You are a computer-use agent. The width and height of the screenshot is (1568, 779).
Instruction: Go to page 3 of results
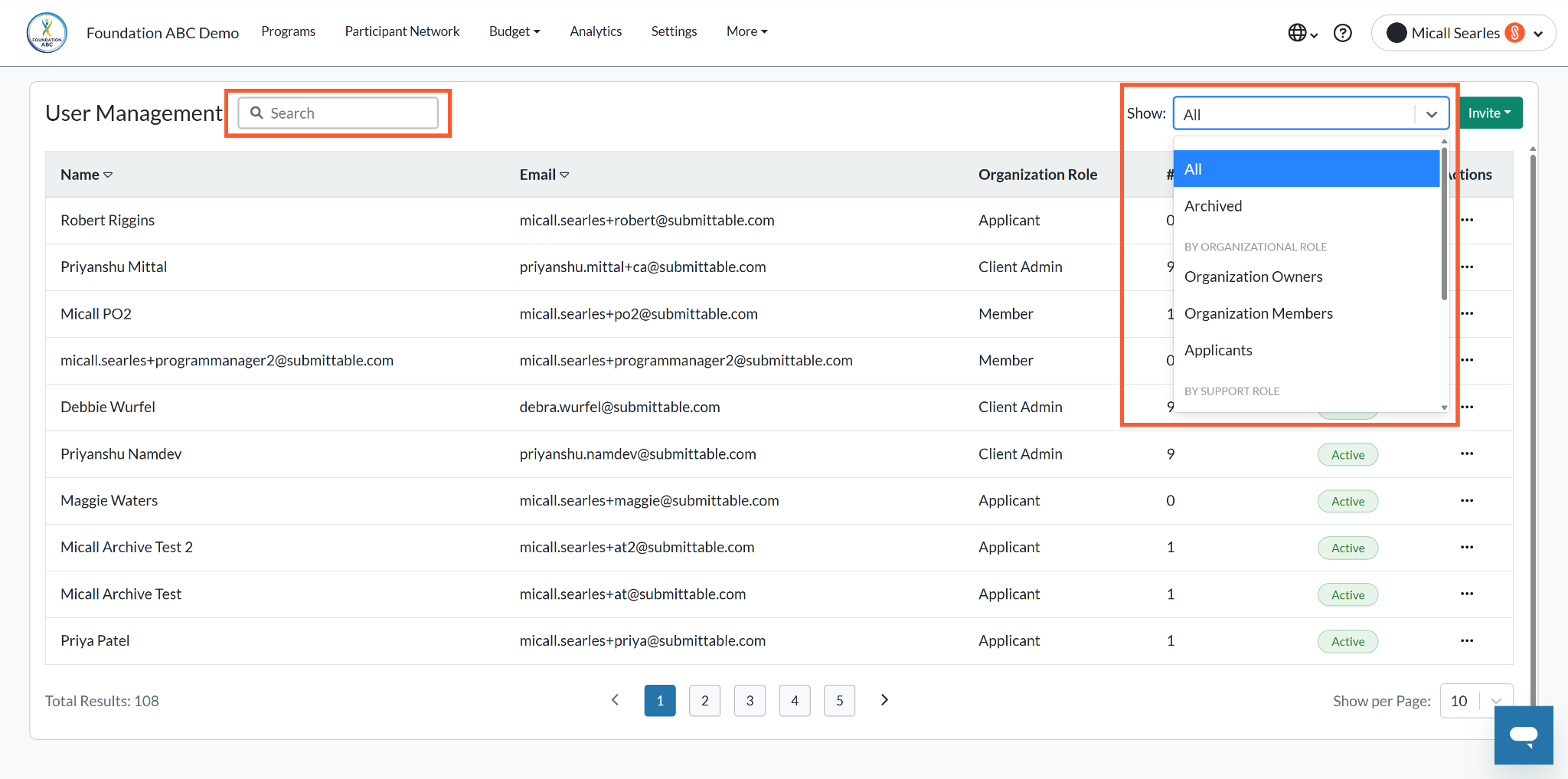coord(750,700)
